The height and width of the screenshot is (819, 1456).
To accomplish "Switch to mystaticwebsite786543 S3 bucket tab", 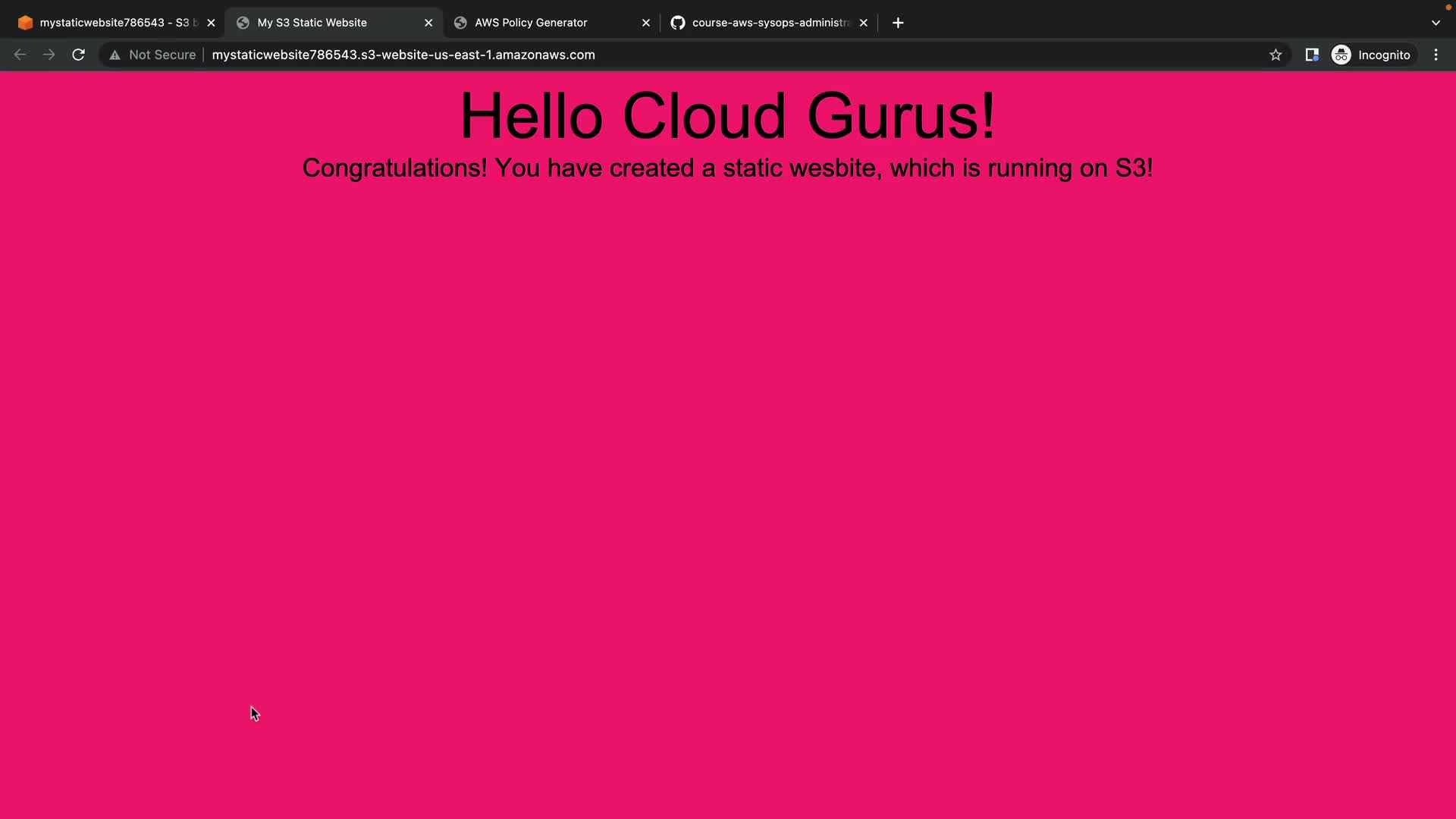I will click(114, 23).
